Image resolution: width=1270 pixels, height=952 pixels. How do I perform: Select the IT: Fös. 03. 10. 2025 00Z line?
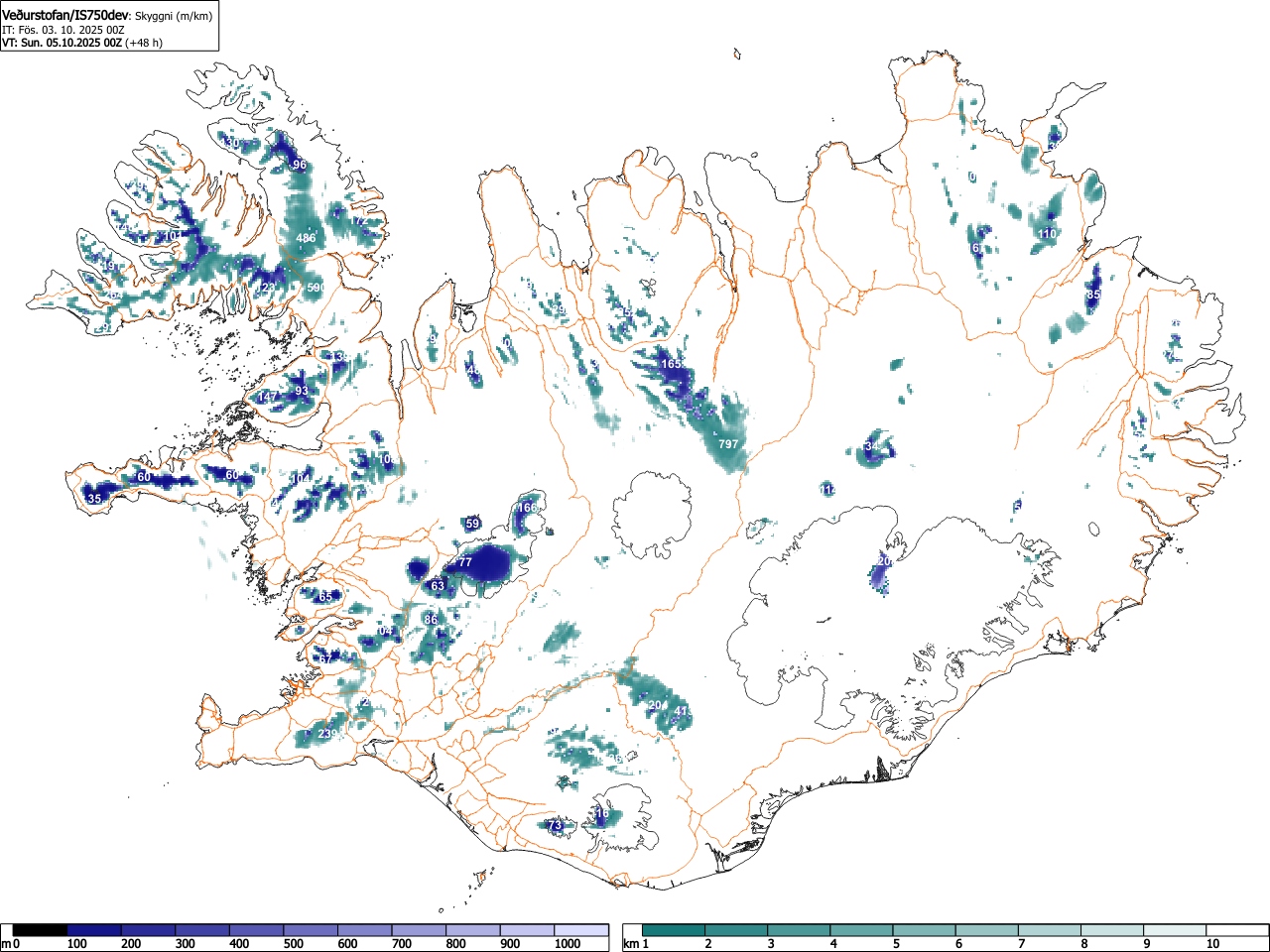click(x=63, y=30)
